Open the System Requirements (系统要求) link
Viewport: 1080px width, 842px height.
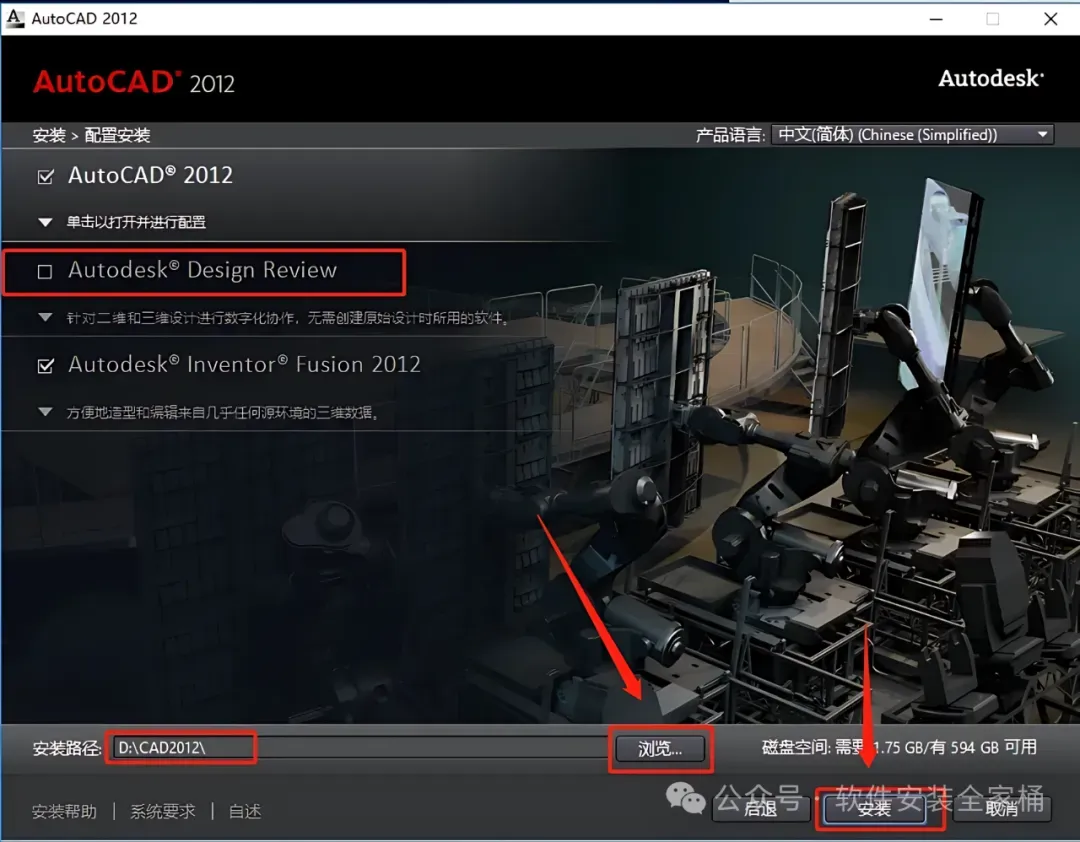coord(163,811)
